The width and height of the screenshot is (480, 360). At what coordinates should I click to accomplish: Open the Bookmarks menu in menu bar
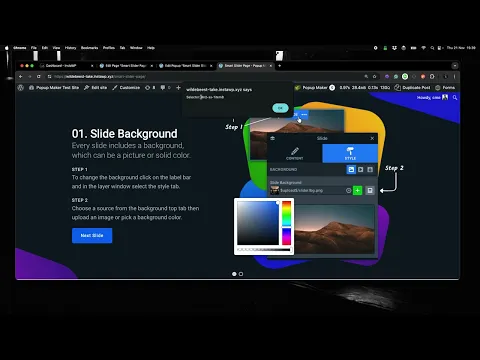89,48
